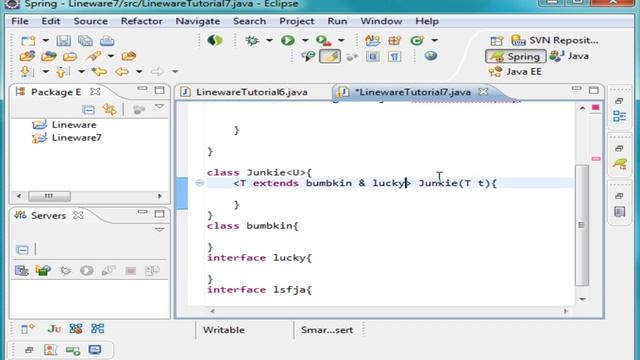
Task: Open the File menu
Action: click(x=20, y=21)
